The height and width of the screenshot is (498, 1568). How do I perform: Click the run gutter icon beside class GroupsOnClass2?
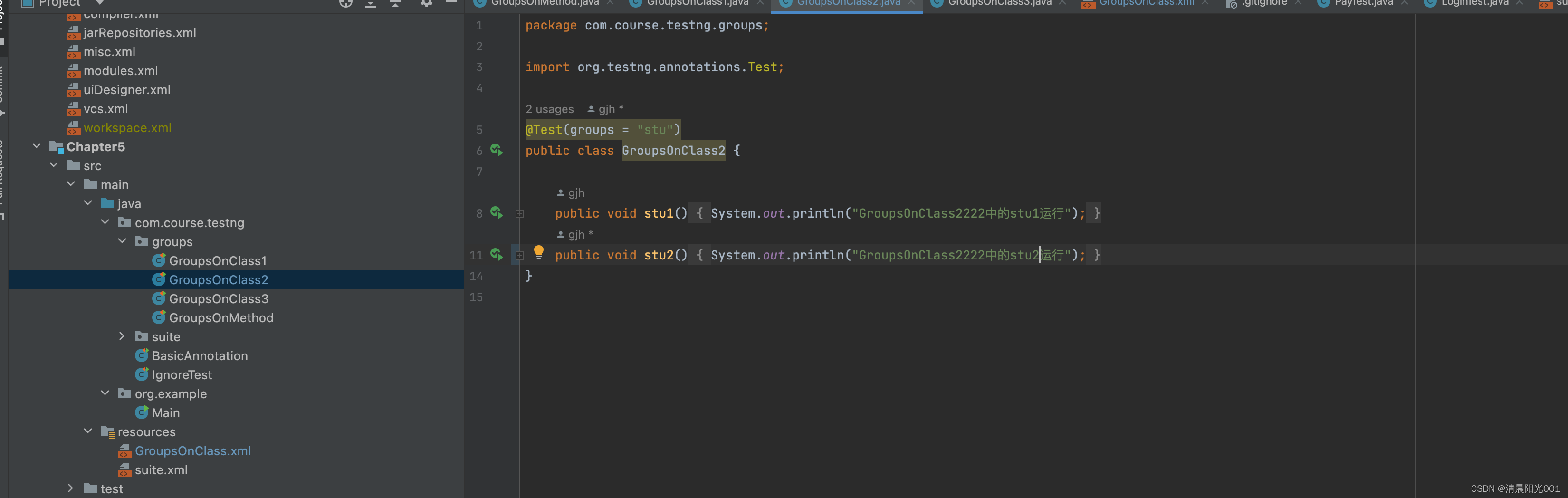(497, 150)
